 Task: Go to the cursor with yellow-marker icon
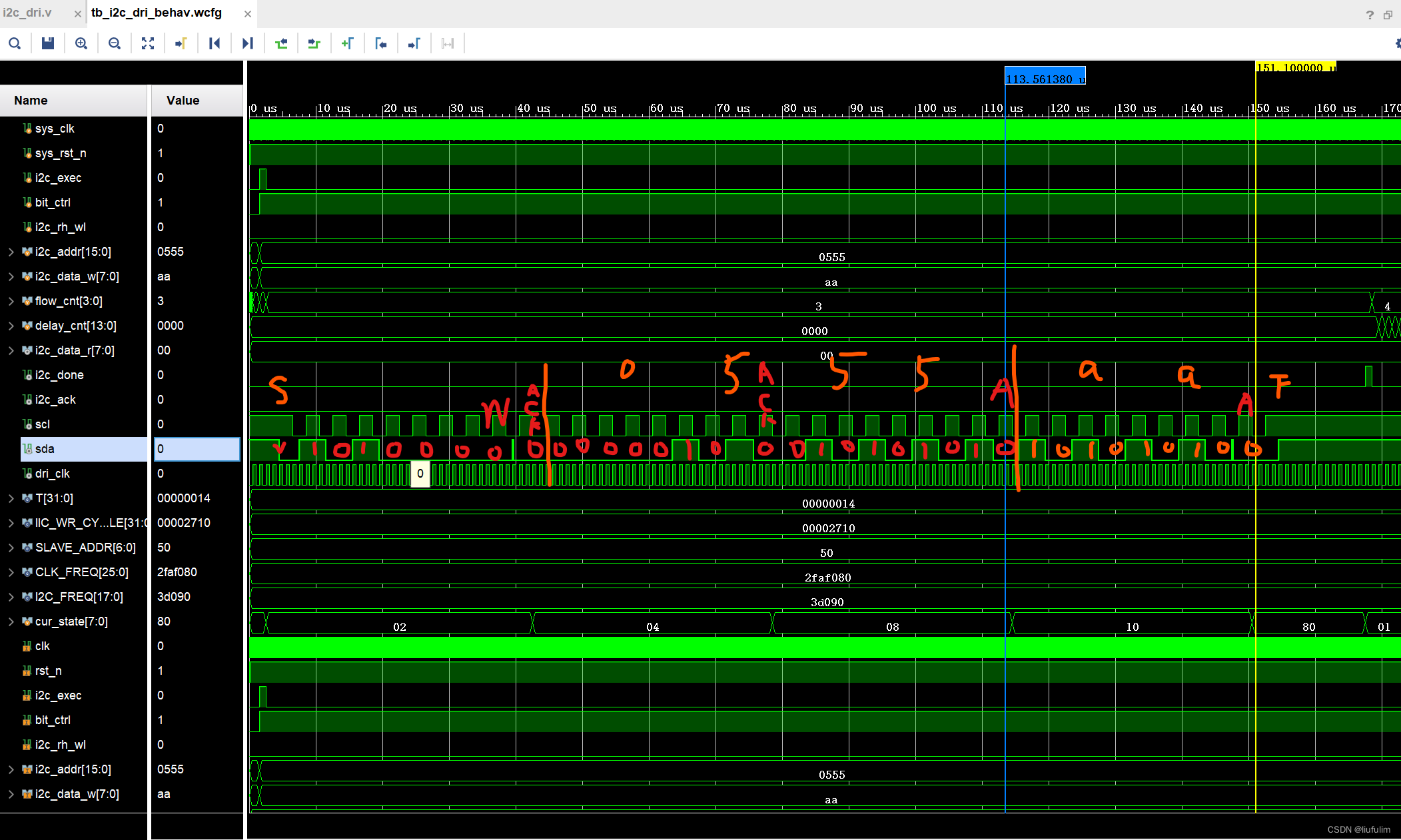click(181, 44)
